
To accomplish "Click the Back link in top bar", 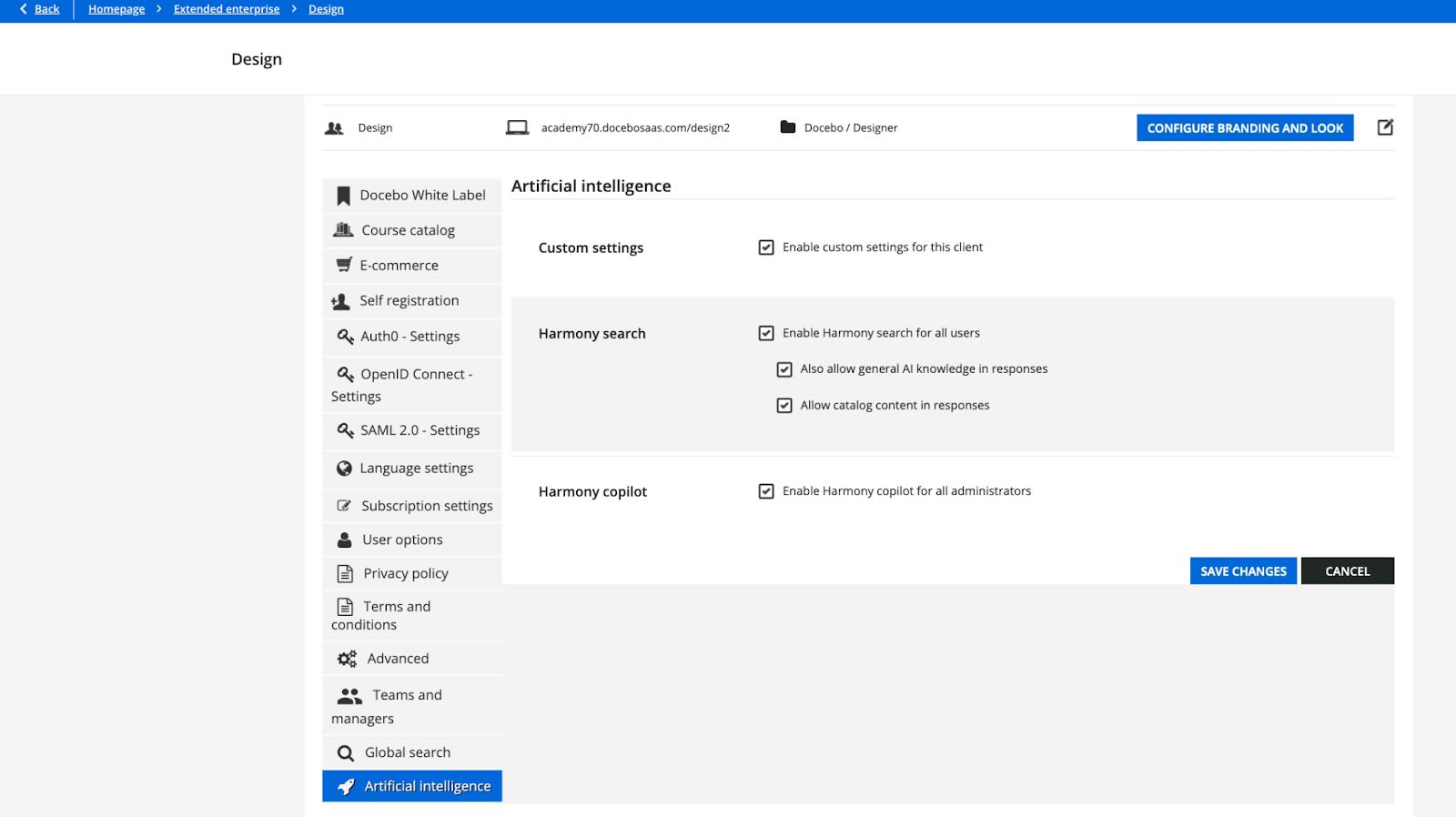I will (x=46, y=9).
